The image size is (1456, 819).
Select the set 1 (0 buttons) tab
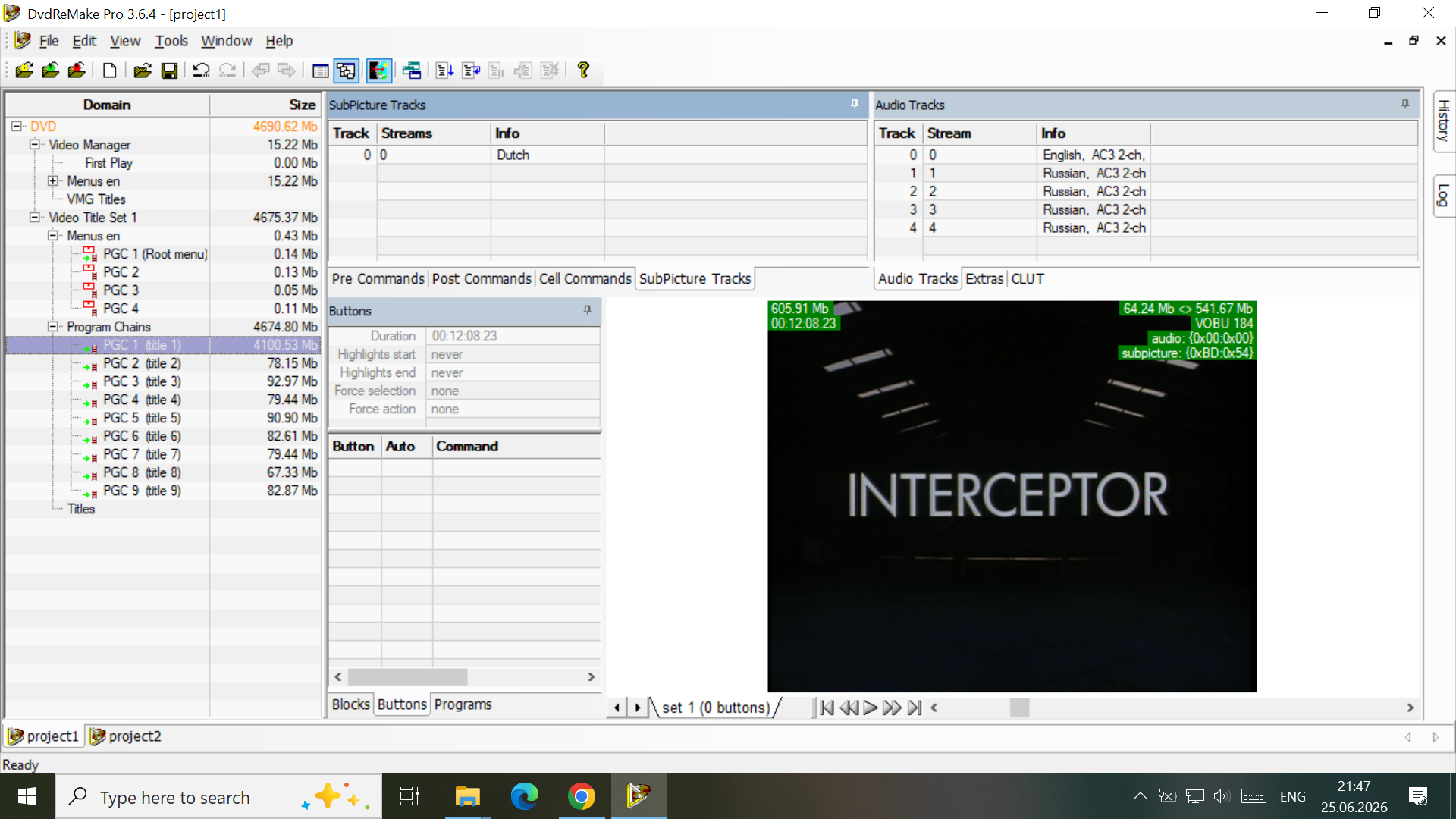click(716, 708)
